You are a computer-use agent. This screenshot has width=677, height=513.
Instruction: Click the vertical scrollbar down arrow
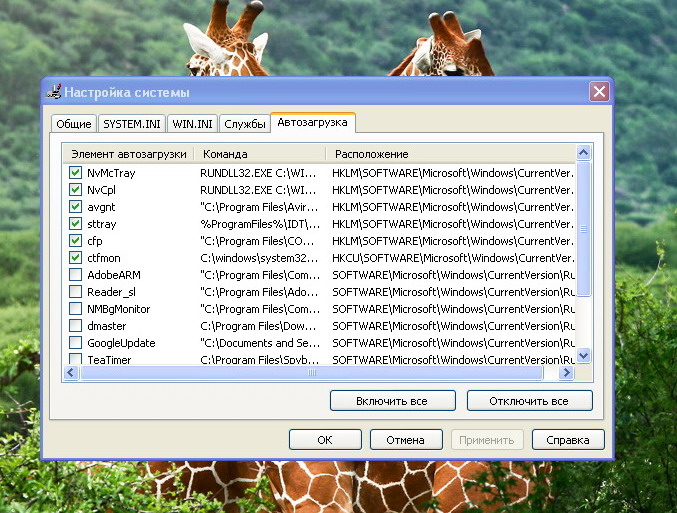click(584, 357)
